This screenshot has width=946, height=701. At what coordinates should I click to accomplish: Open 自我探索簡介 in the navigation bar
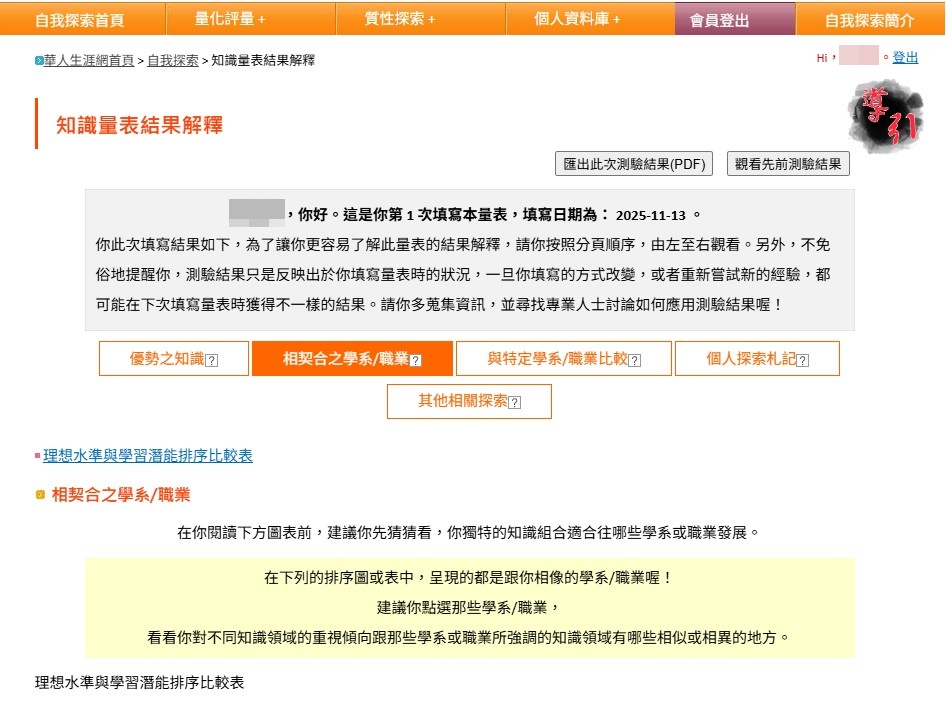pyautogui.click(x=869, y=19)
